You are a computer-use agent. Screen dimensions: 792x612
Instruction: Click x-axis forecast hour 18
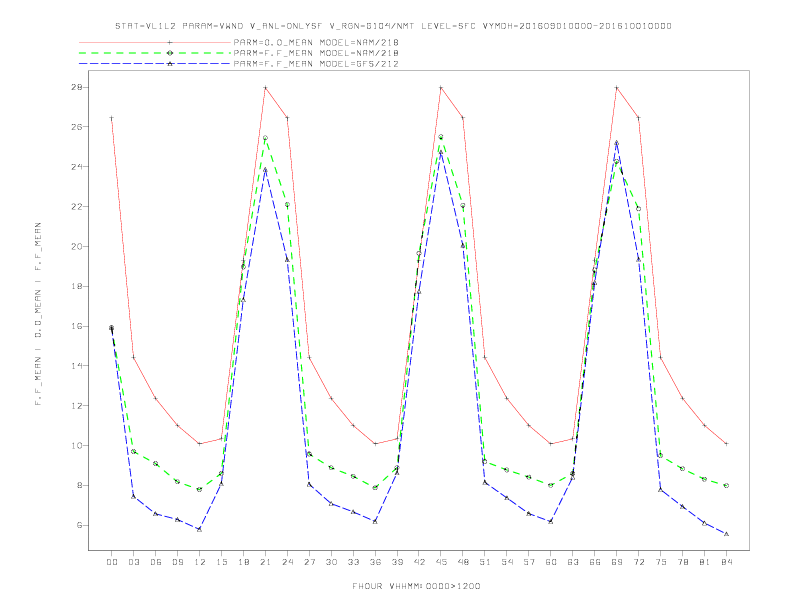(243, 562)
